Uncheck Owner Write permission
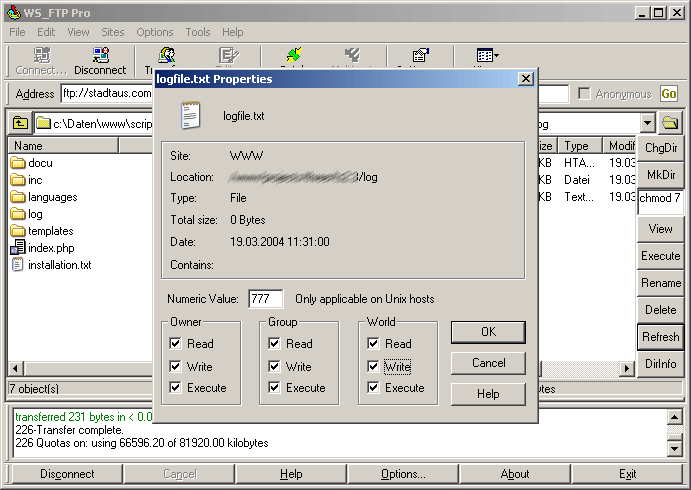The image size is (691, 490). point(175,366)
